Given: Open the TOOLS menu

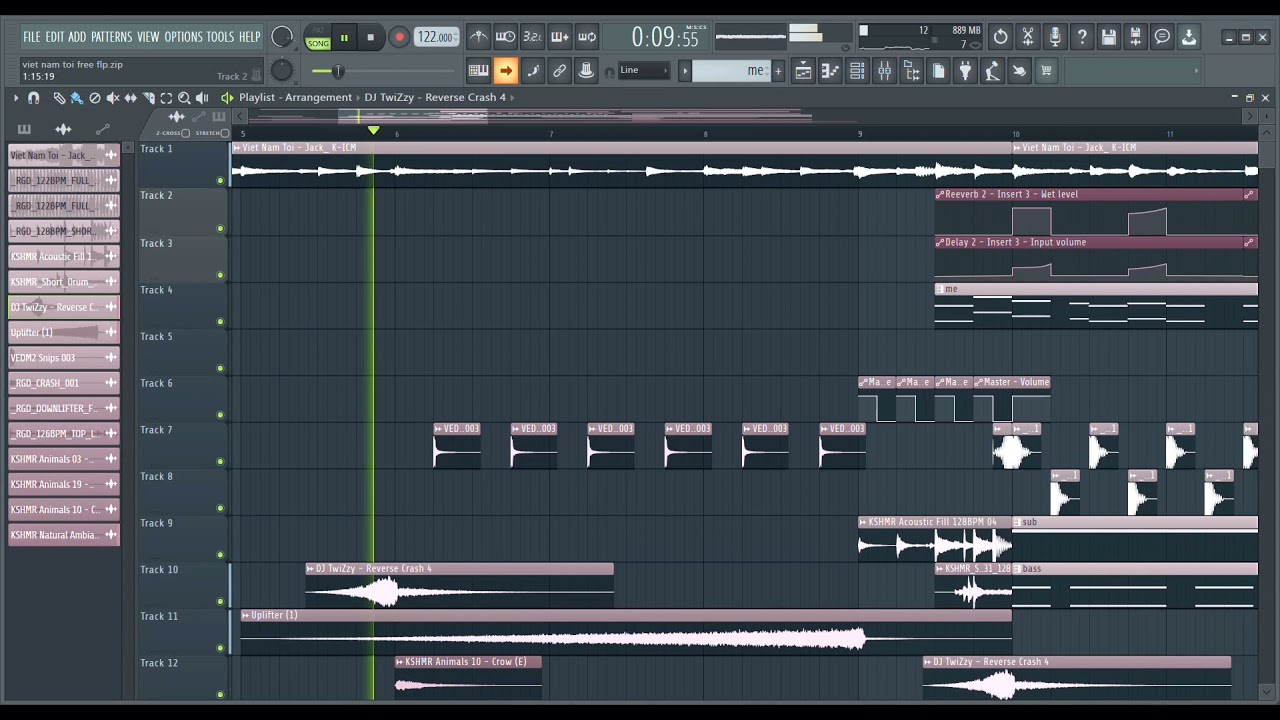Looking at the screenshot, I should (220, 37).
